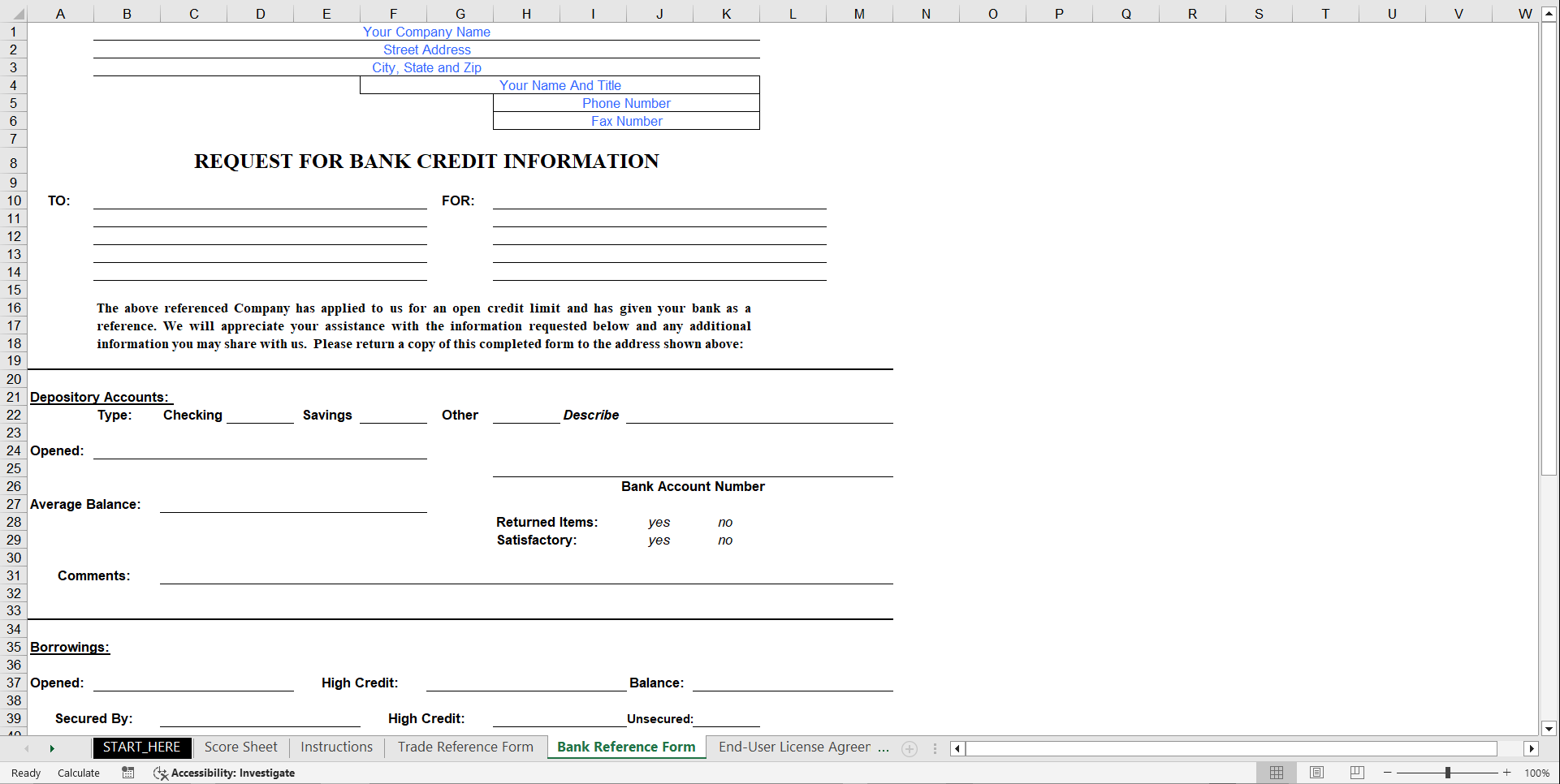Viewport: 1560px width, 784px height.
Task: Open the START_HERE sheet tab
Action: [142, 747]
